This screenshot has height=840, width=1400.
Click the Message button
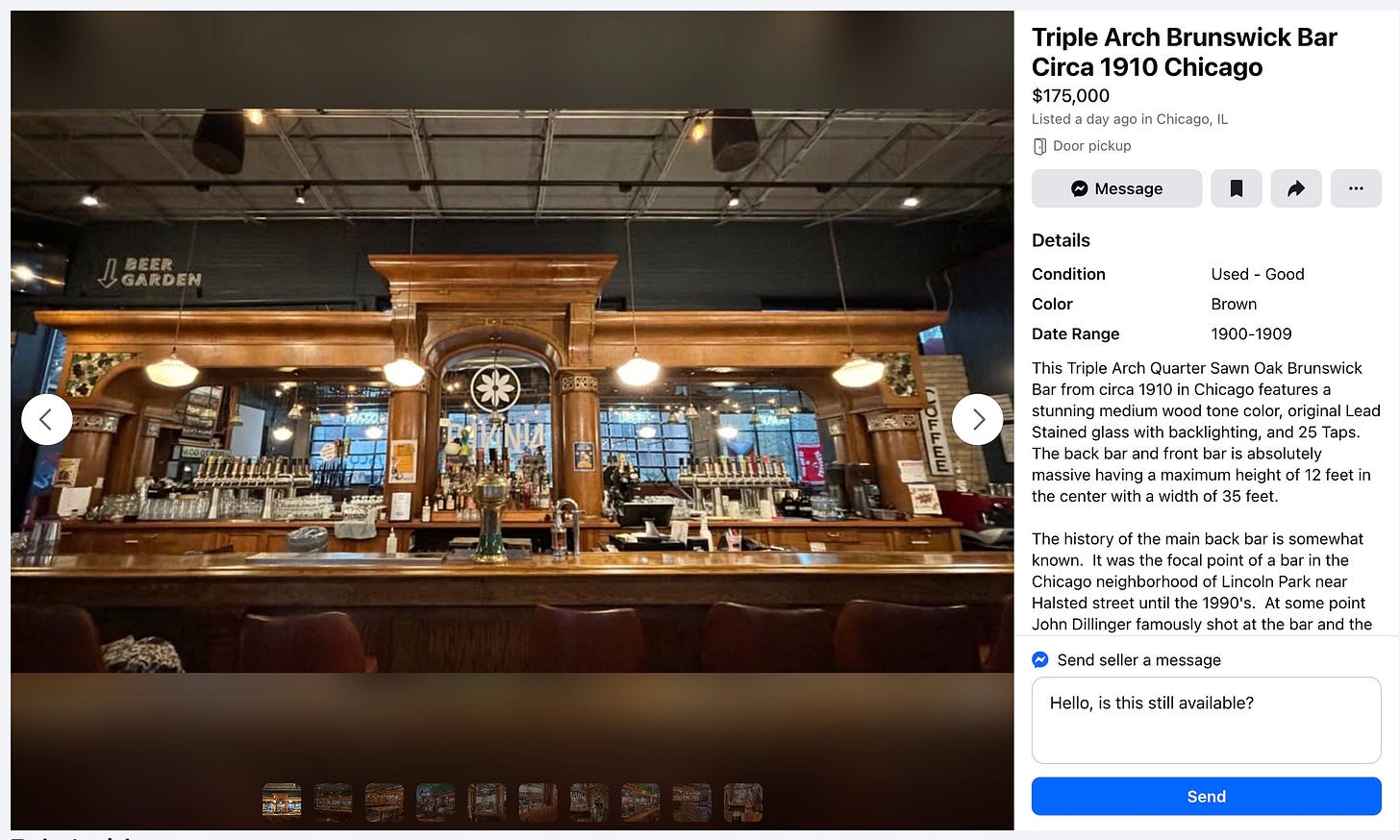click(1116, 188)
